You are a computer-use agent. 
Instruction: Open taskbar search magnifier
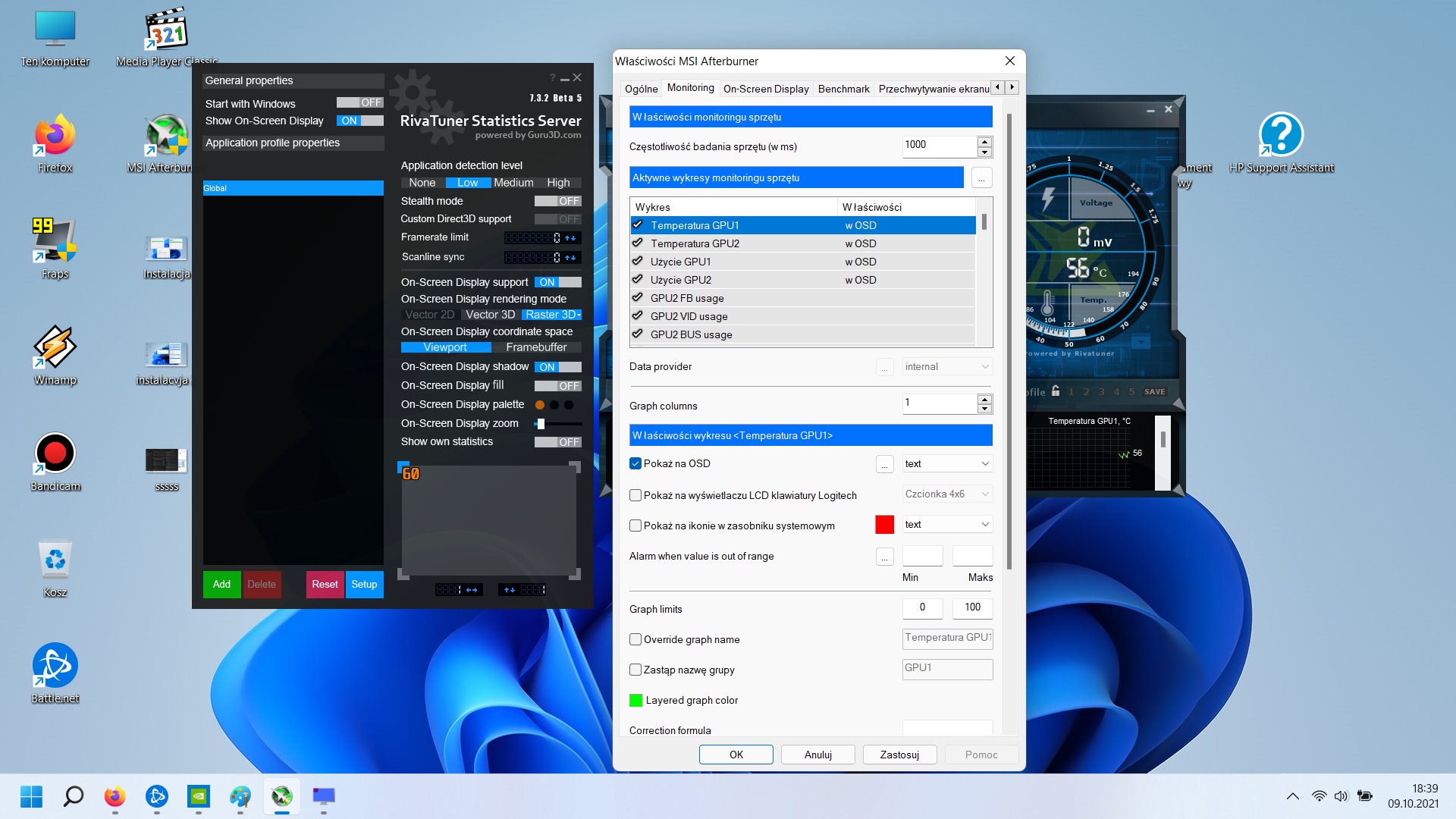pyautogui.click(x=74, y=796)
